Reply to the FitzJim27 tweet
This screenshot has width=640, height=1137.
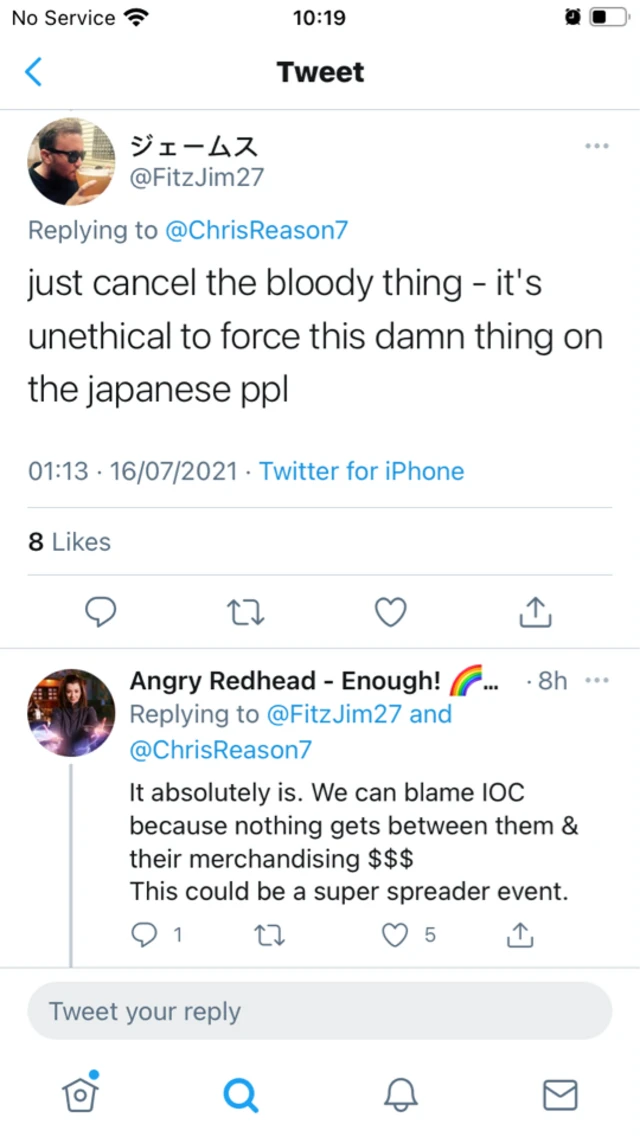coord(100,611)
